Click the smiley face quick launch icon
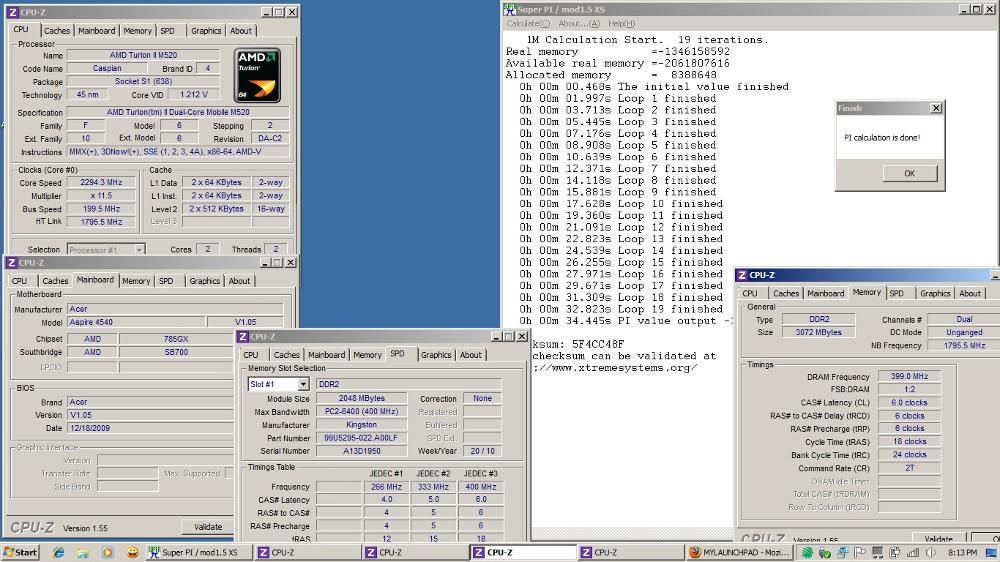1000x562 pixels. point(132,552)
